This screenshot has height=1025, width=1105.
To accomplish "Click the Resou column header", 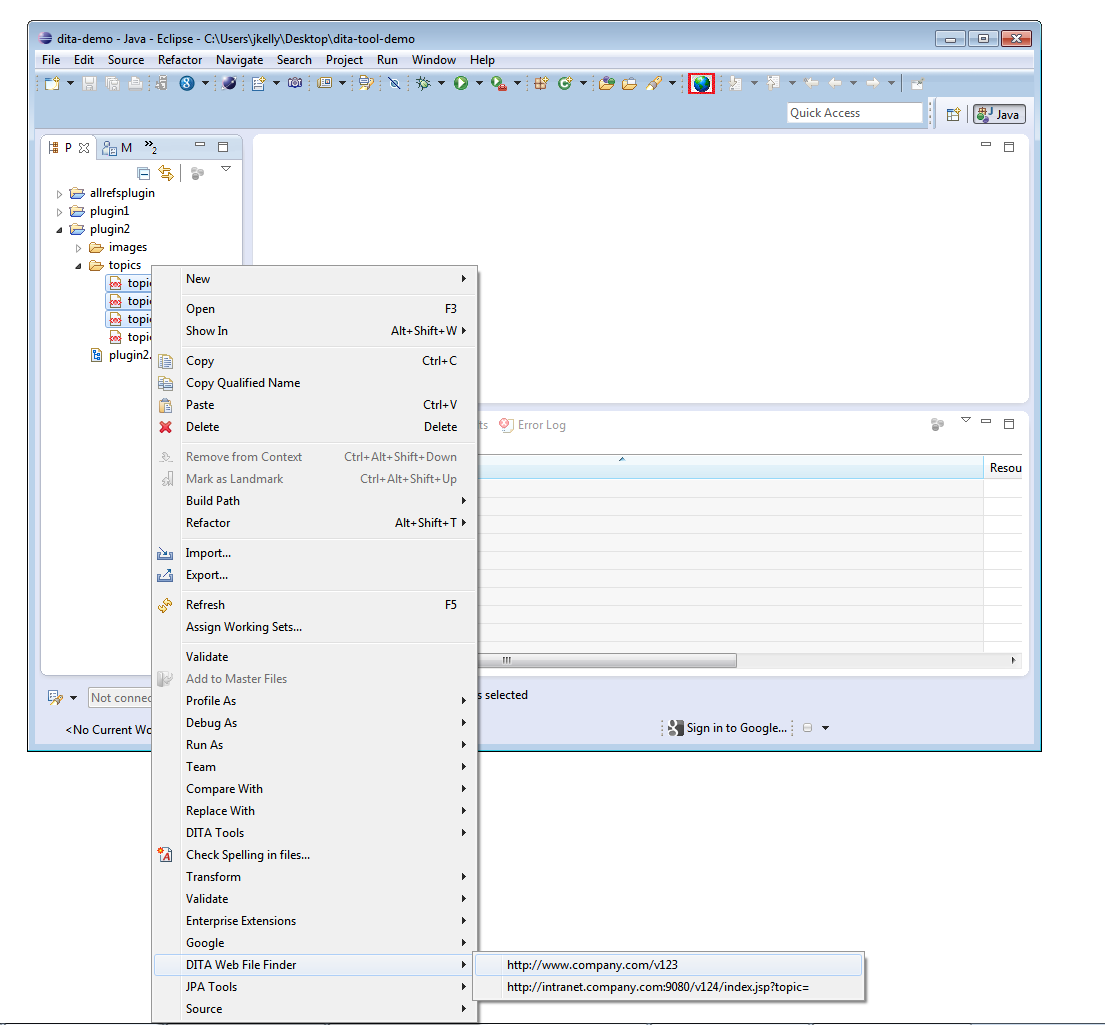I will point(1005,467).
